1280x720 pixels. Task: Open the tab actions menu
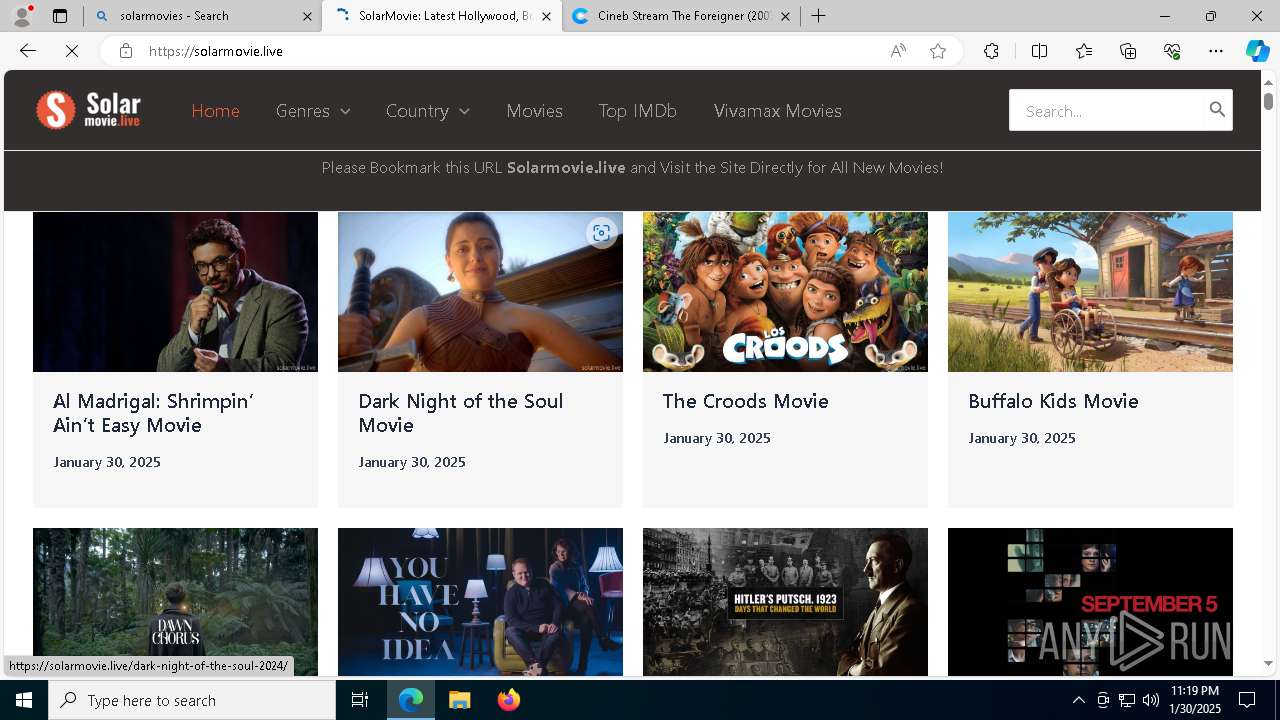click(60, 16)
